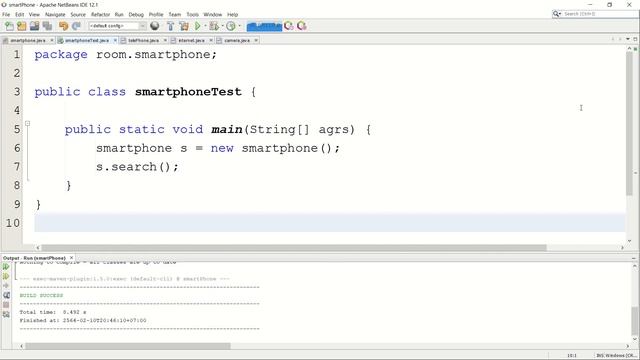
Task: Switch to the camera.java tab
Action: (x=236, y=40)
